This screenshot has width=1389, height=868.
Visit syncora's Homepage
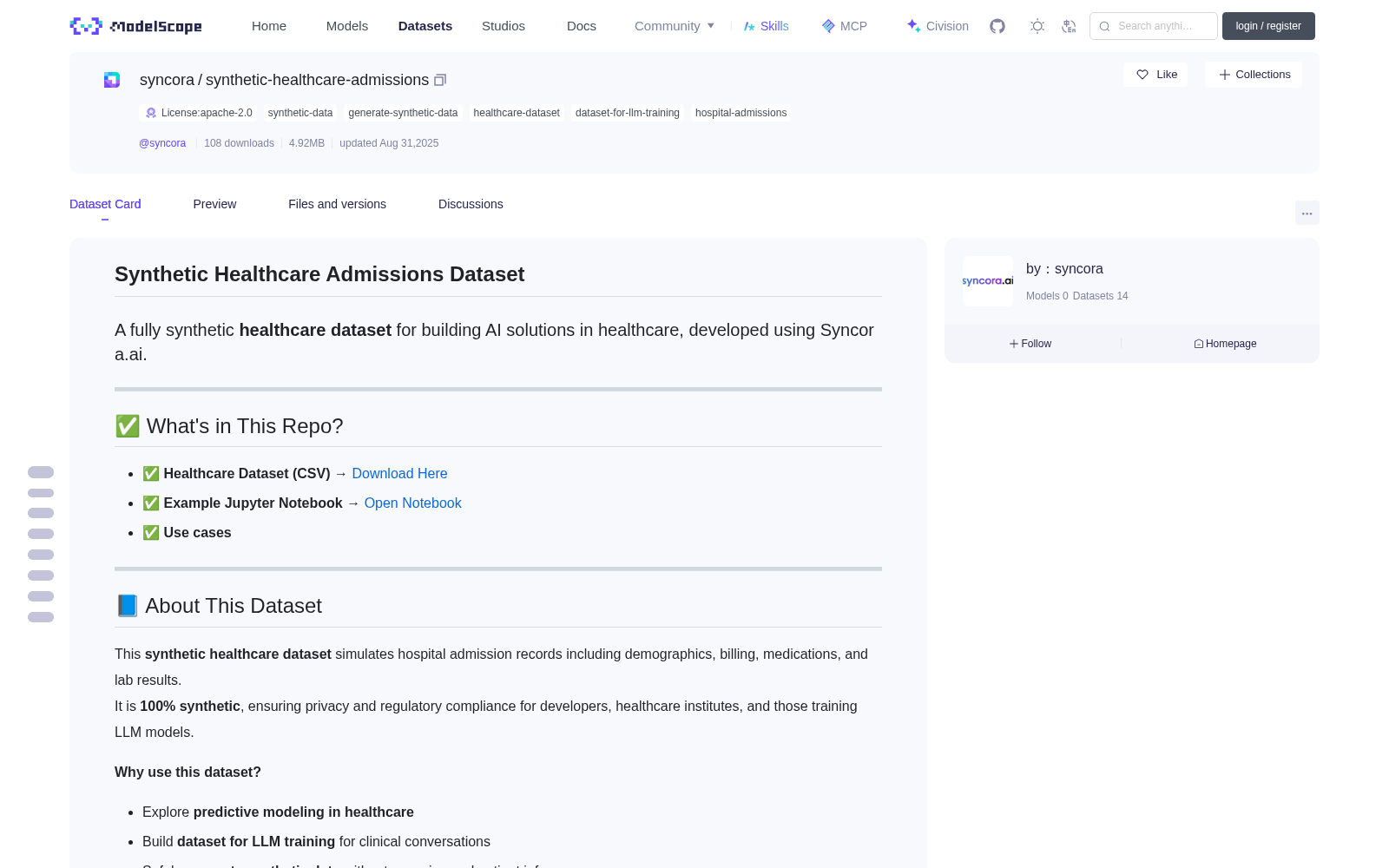pyautogui.click(x=1225, y=344)
